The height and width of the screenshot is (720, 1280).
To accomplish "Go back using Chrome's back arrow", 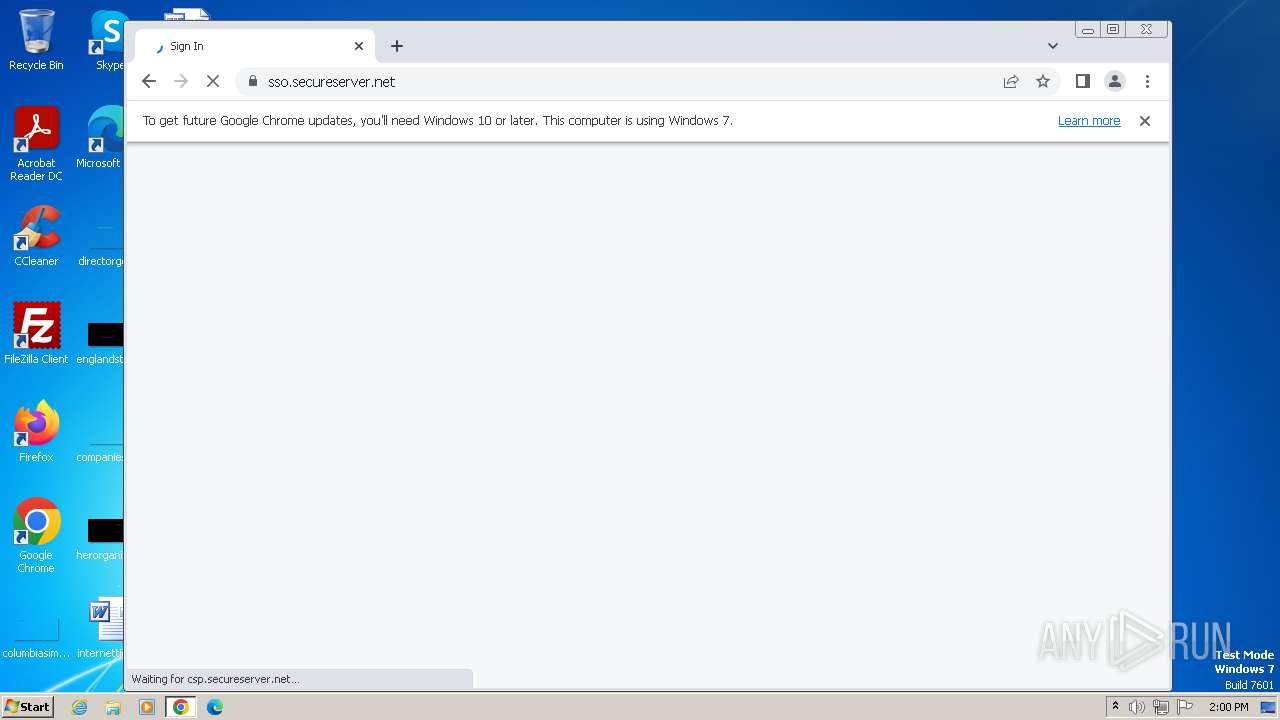I will [149, 82].
